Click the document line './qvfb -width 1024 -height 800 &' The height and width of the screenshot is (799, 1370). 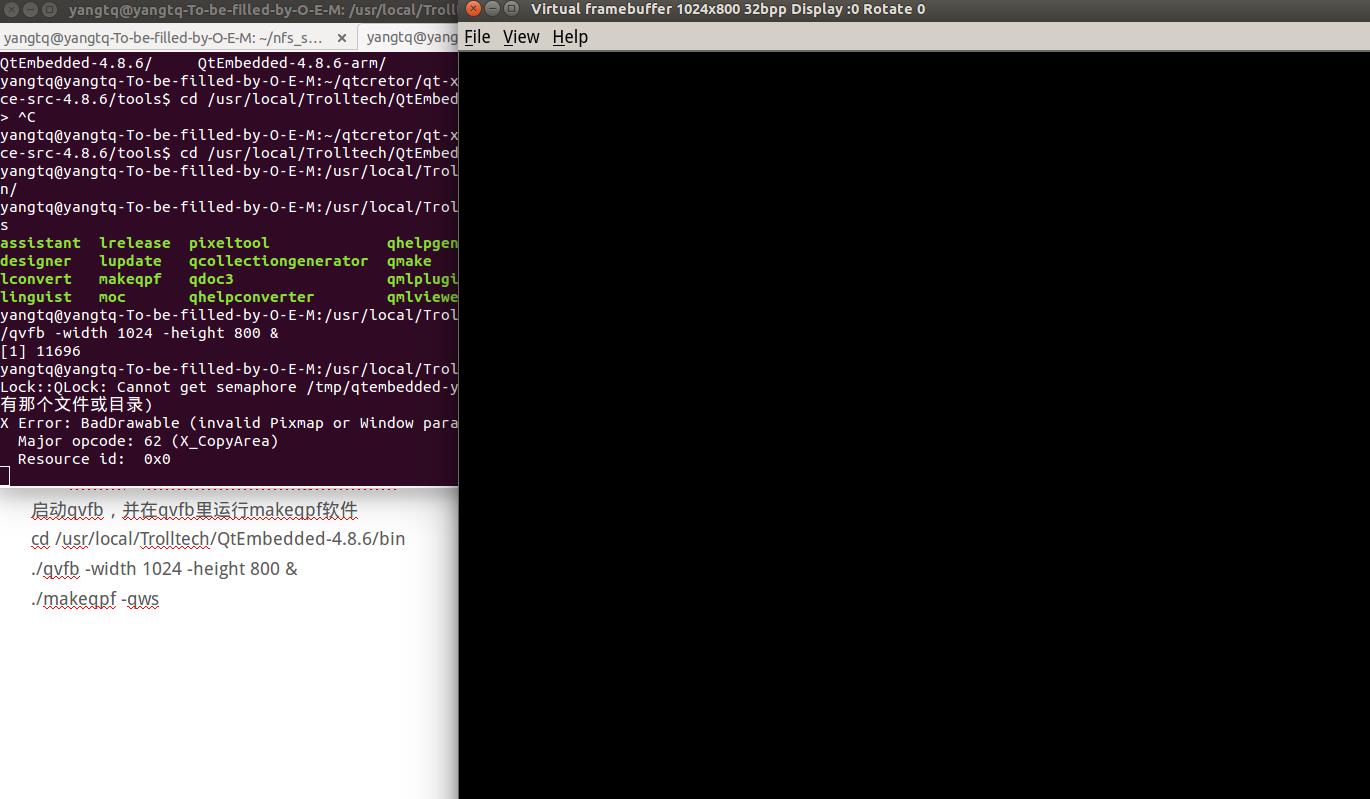coord(164,569)
